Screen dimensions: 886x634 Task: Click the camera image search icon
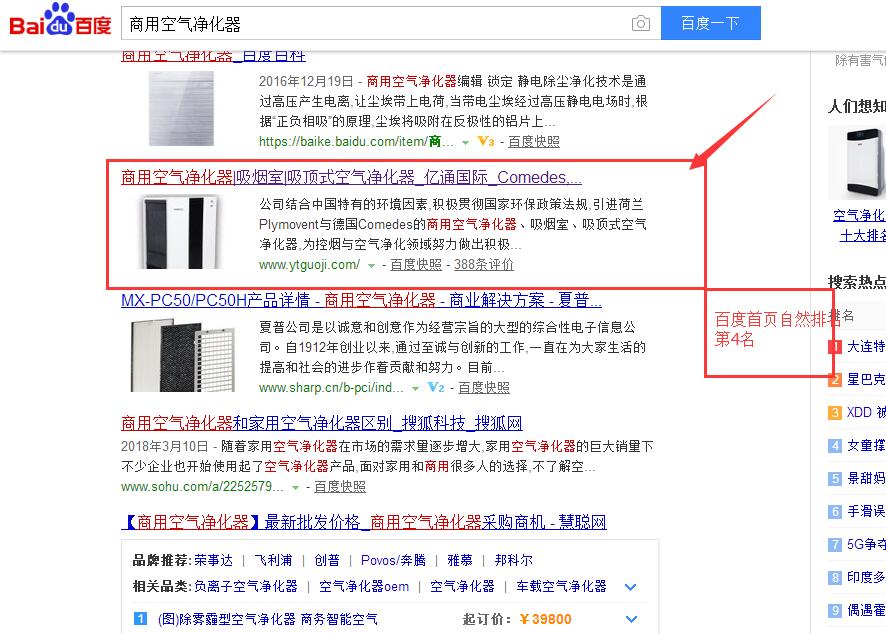(640, 24)
